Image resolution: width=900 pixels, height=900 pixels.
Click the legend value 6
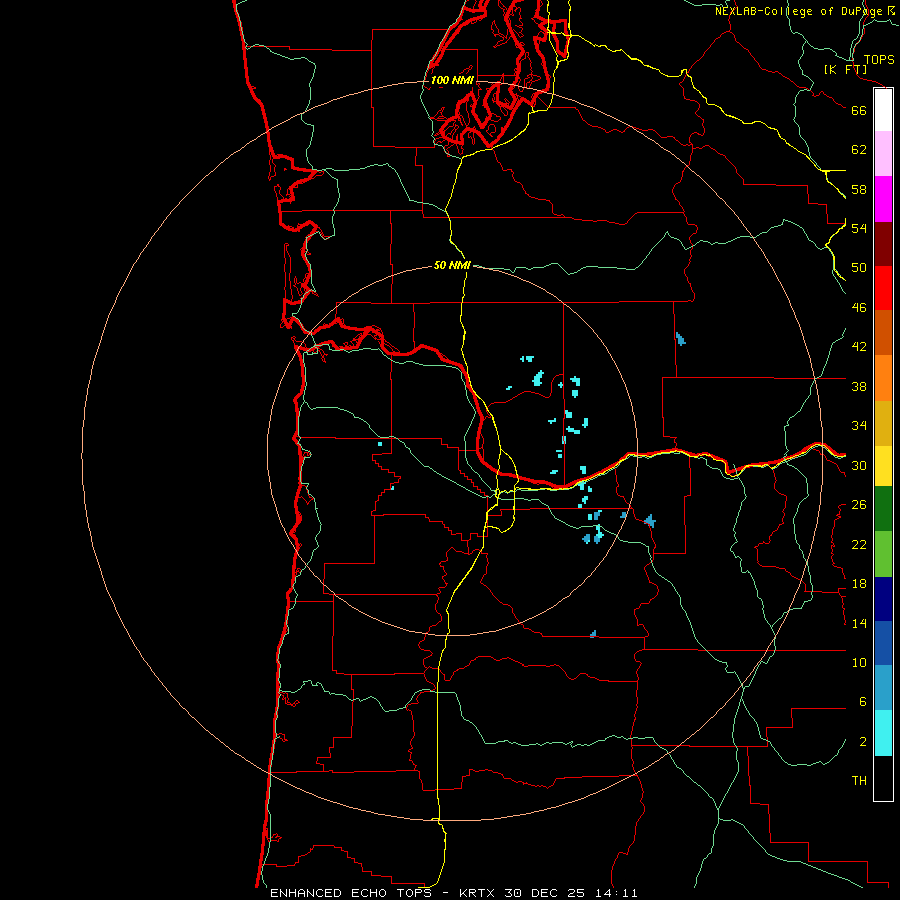tap(862, 702)
